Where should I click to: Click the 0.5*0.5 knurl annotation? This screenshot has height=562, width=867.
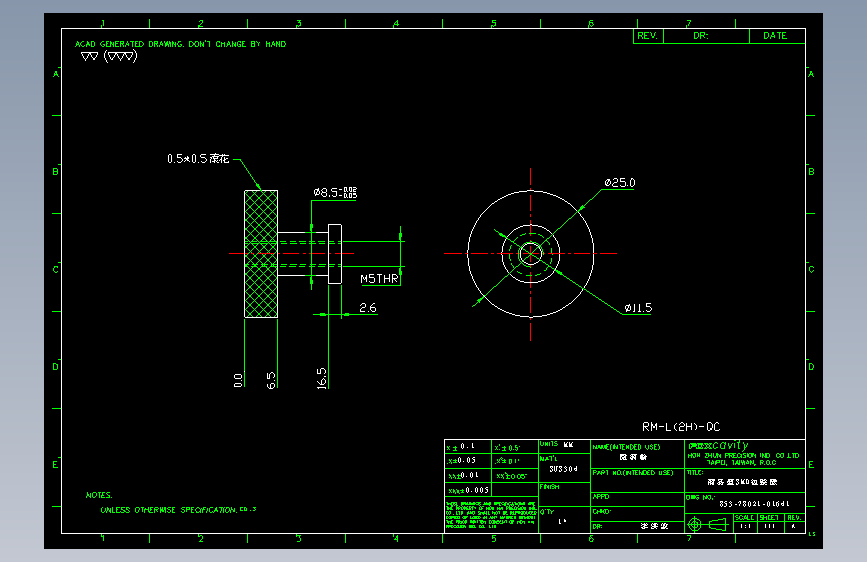pyautogui.click(x=198, y=159)
